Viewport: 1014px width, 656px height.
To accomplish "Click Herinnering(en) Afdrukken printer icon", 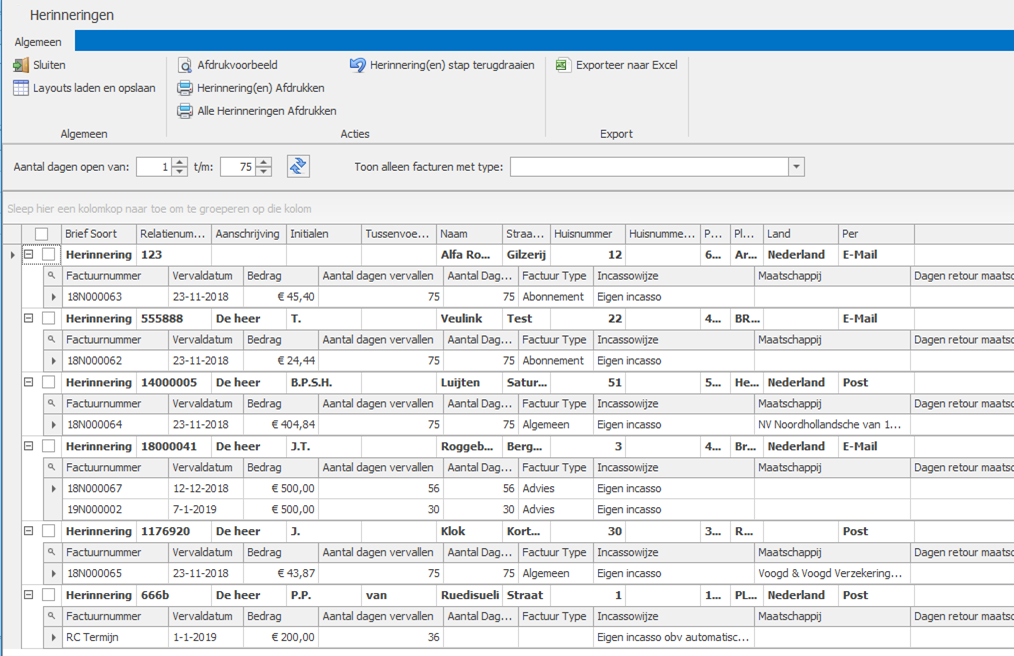I will pos(185,88).
